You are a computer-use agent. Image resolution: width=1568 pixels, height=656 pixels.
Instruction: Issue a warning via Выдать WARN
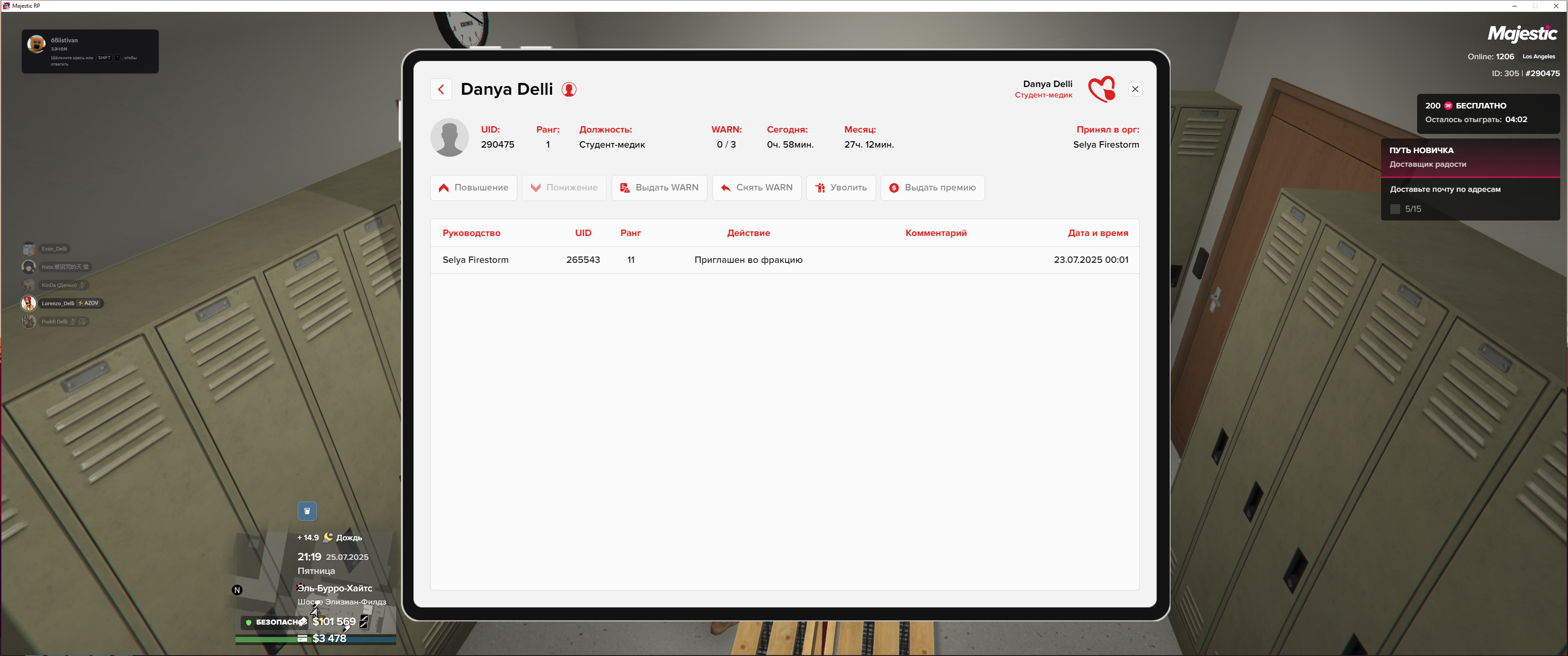click(x=659, y=188)
